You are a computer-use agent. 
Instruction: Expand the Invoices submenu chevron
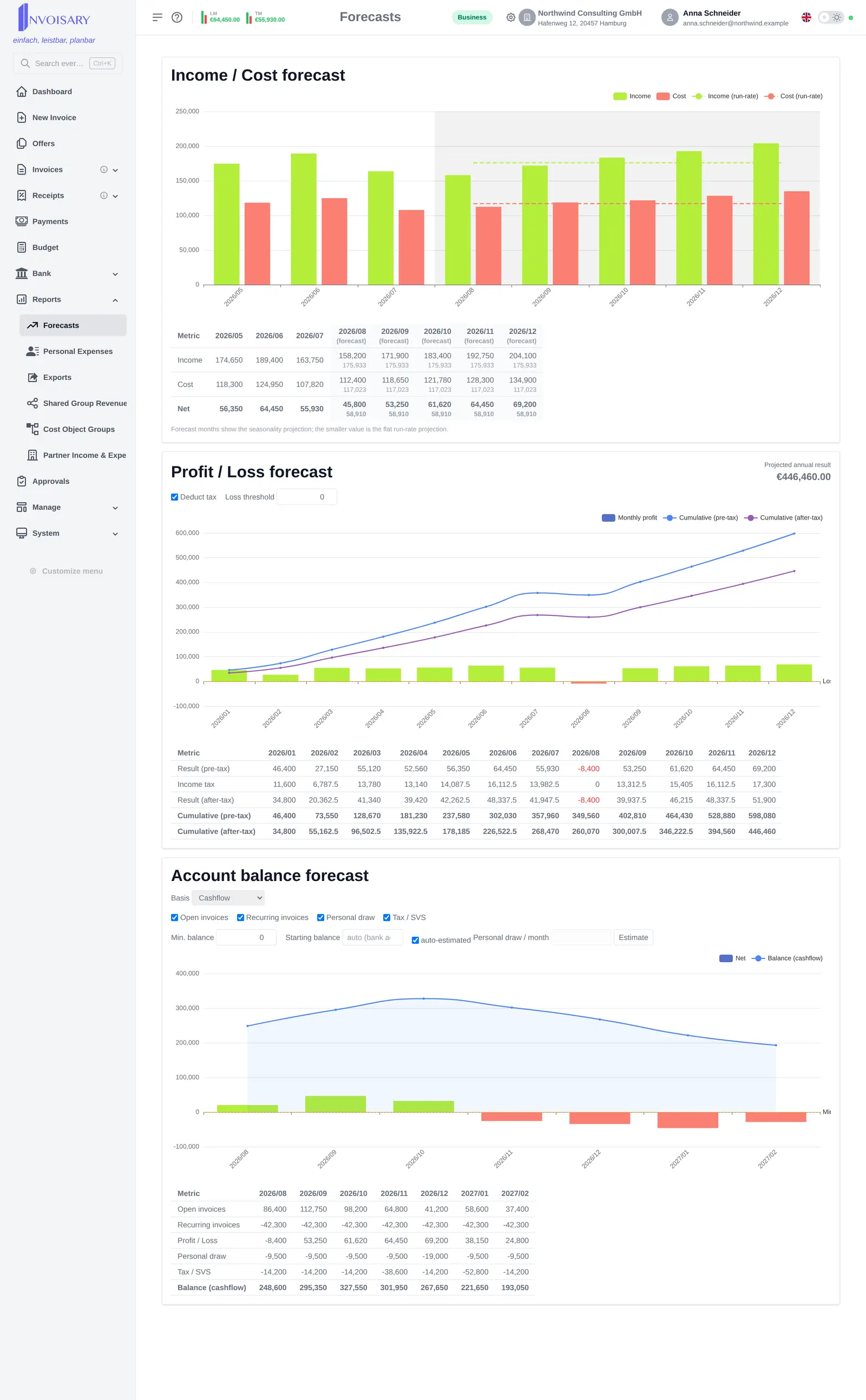115,170
